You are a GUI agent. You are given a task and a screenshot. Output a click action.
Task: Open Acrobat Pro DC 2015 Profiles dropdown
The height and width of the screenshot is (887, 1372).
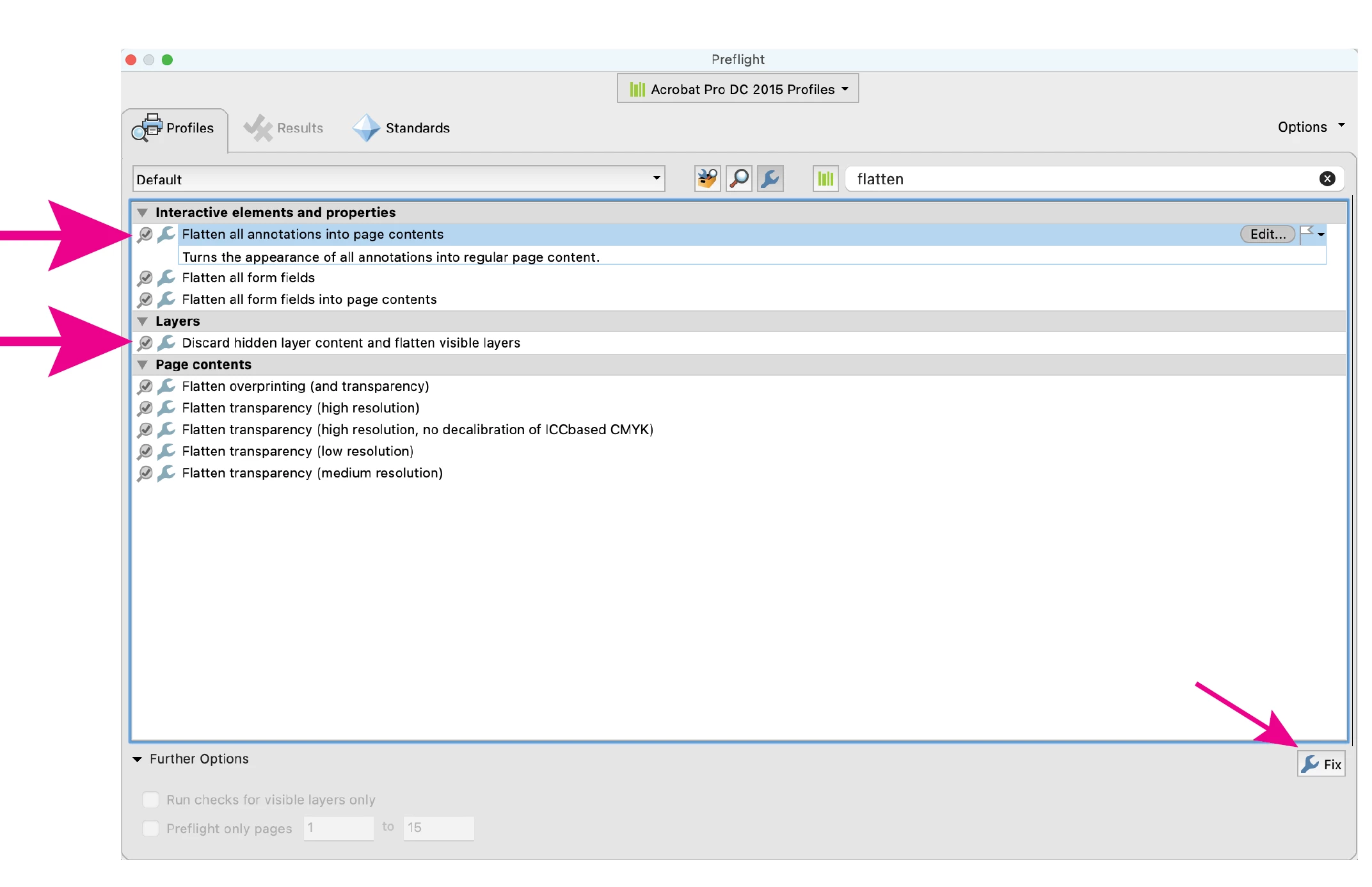point(738,89)
